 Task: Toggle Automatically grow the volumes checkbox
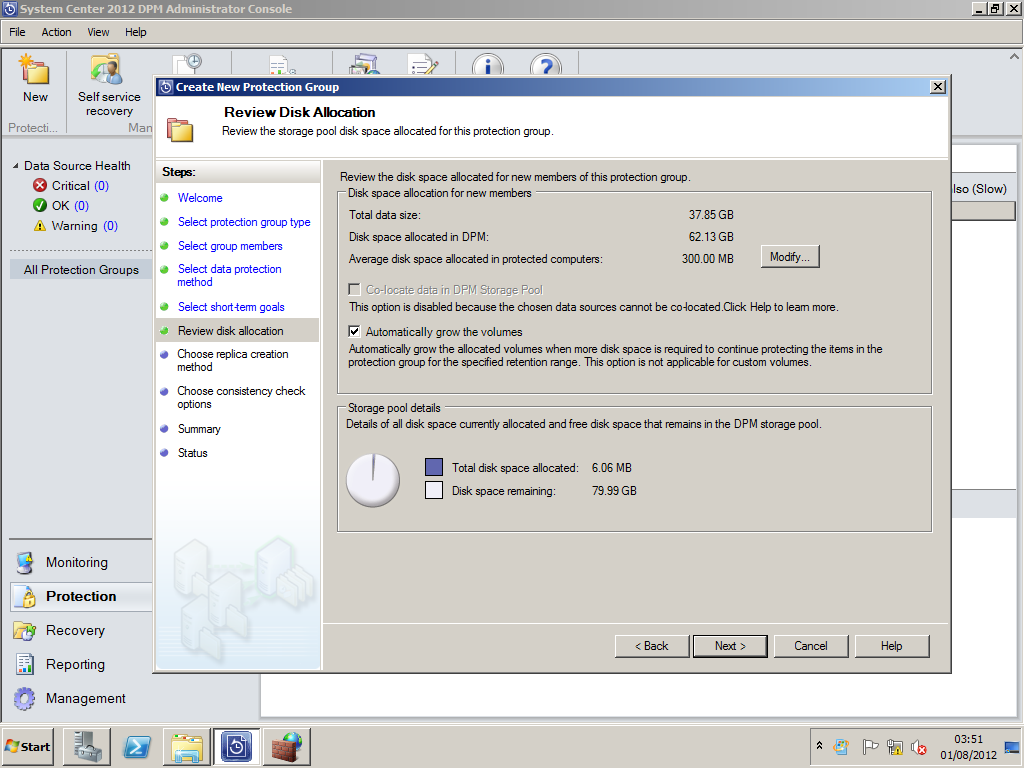[x=355, y=331]
